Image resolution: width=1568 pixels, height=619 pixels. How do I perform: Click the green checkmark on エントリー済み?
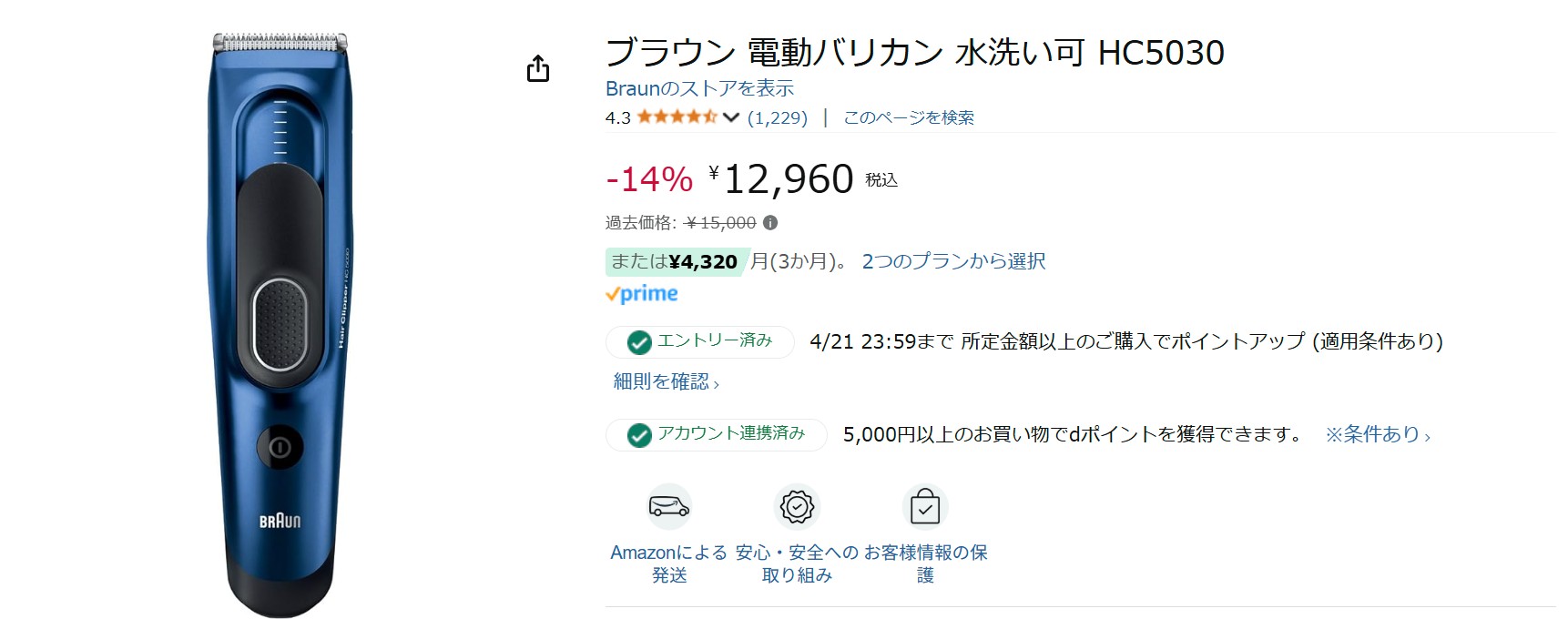pos(639,342)
